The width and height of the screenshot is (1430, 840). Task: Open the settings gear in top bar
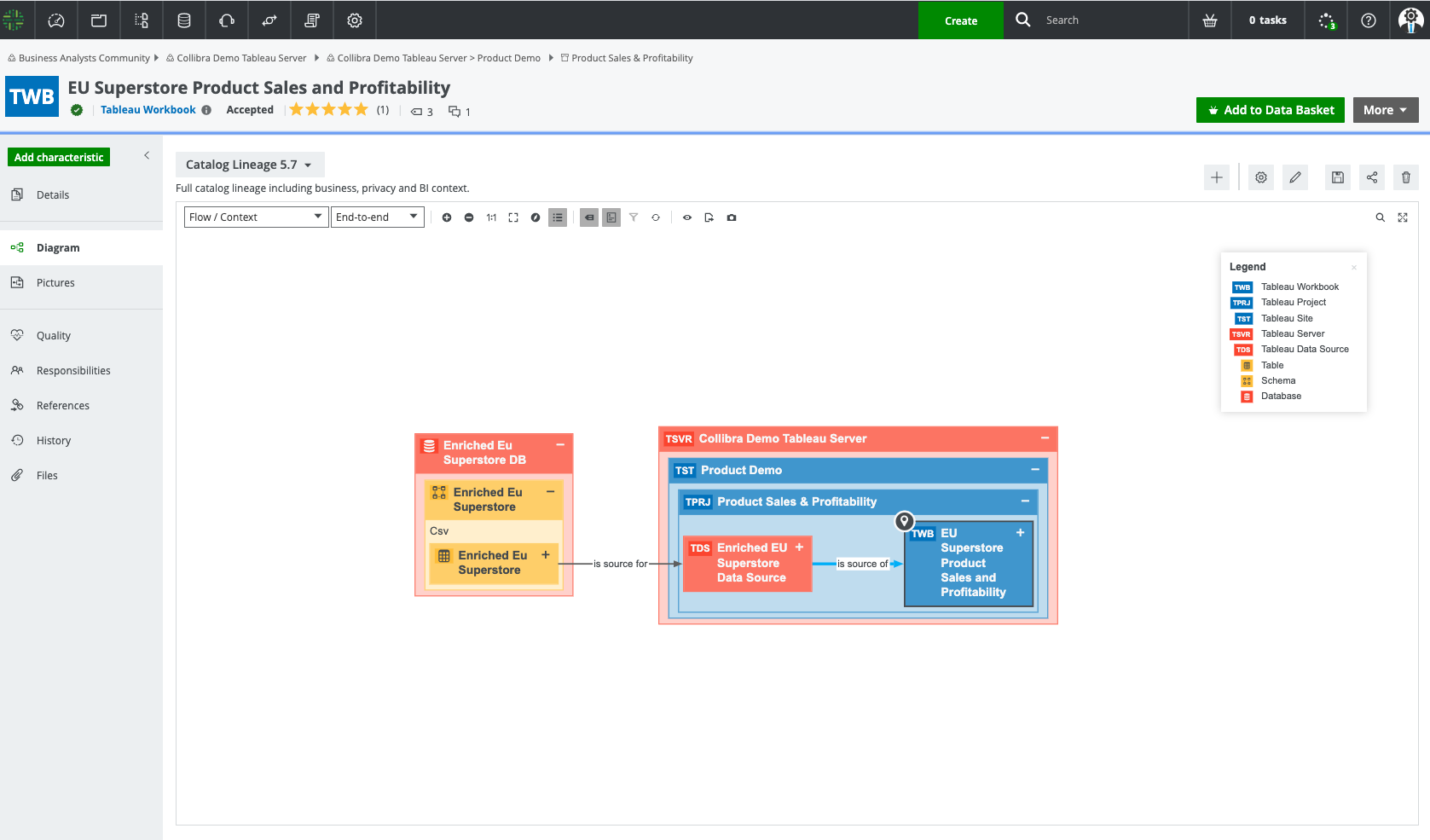point(355,20)
